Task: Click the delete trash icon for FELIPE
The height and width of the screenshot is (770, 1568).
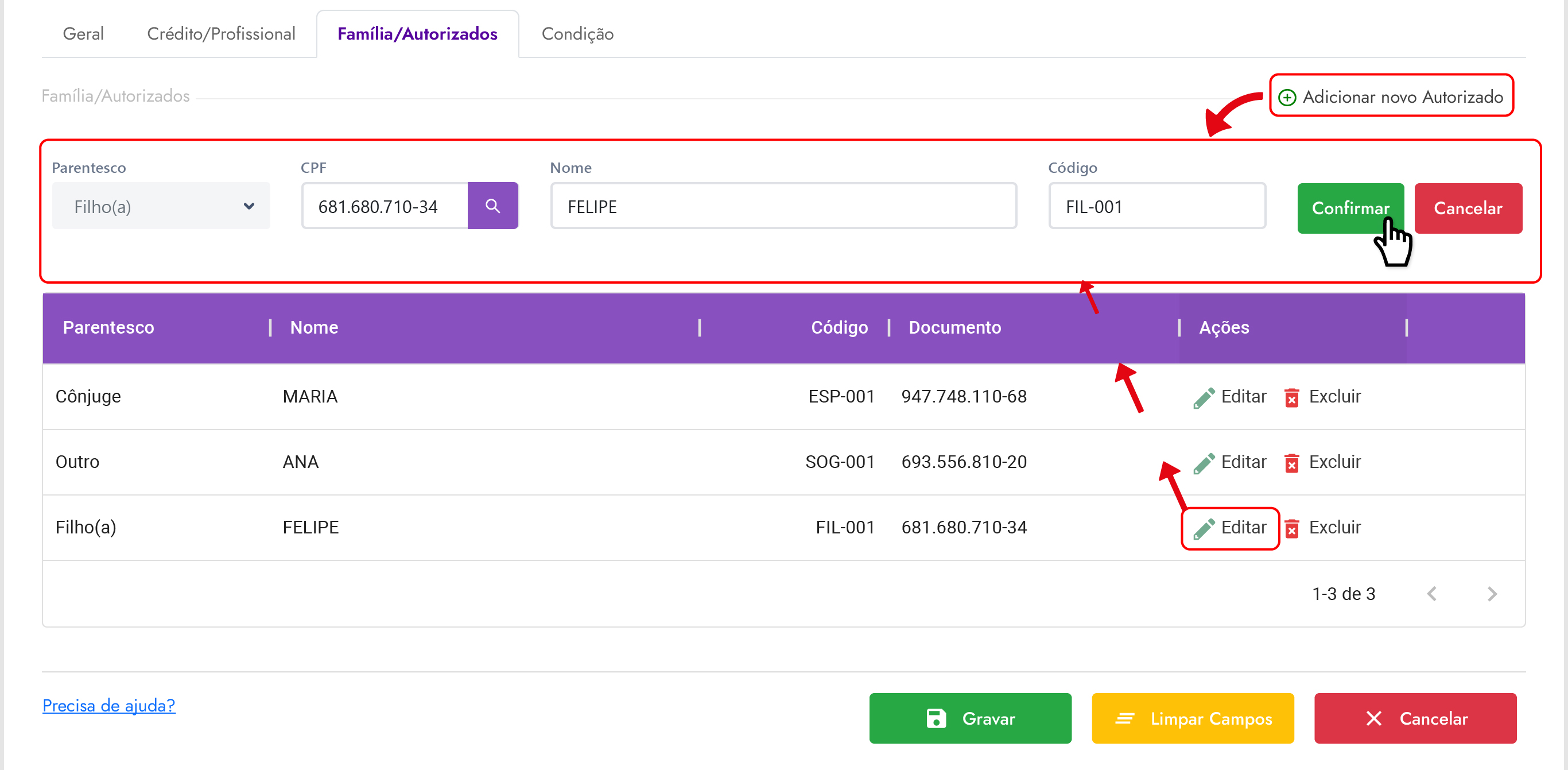Action: pos(1292,528)
